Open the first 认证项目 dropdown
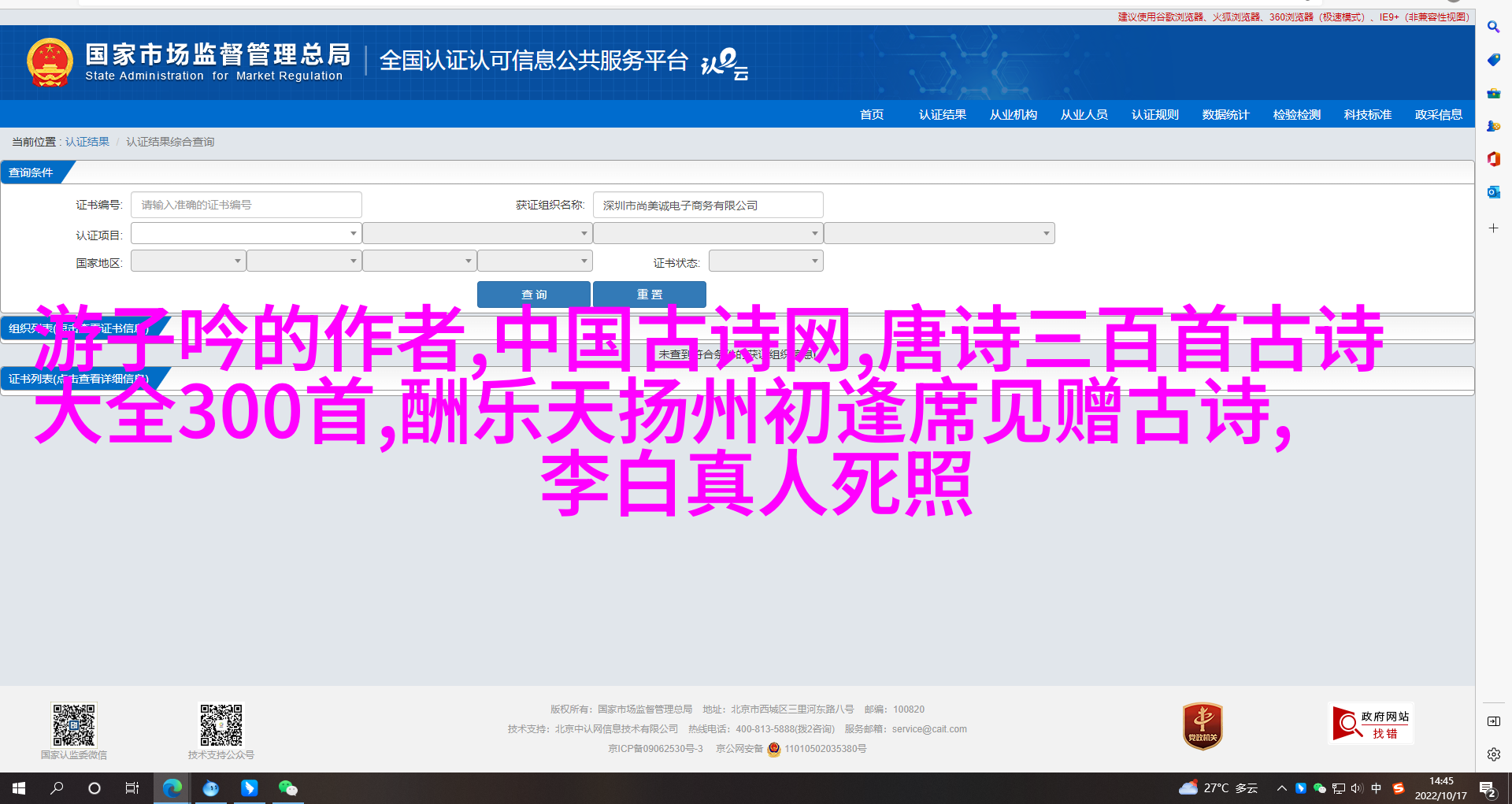1512x804 pixels. 246,233
